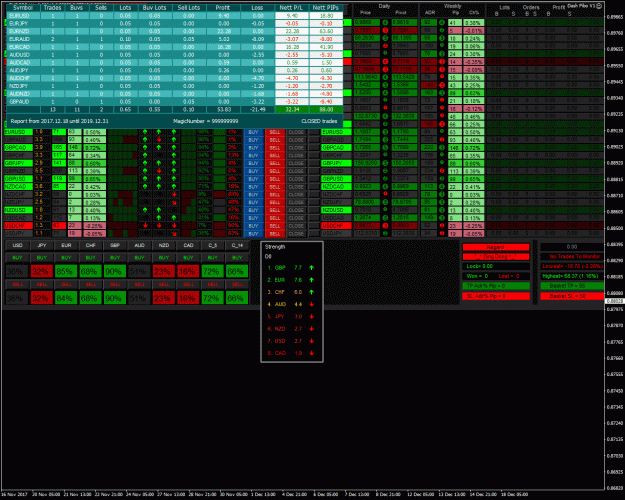Click the Lock= 0.00 field

point(496,266)
